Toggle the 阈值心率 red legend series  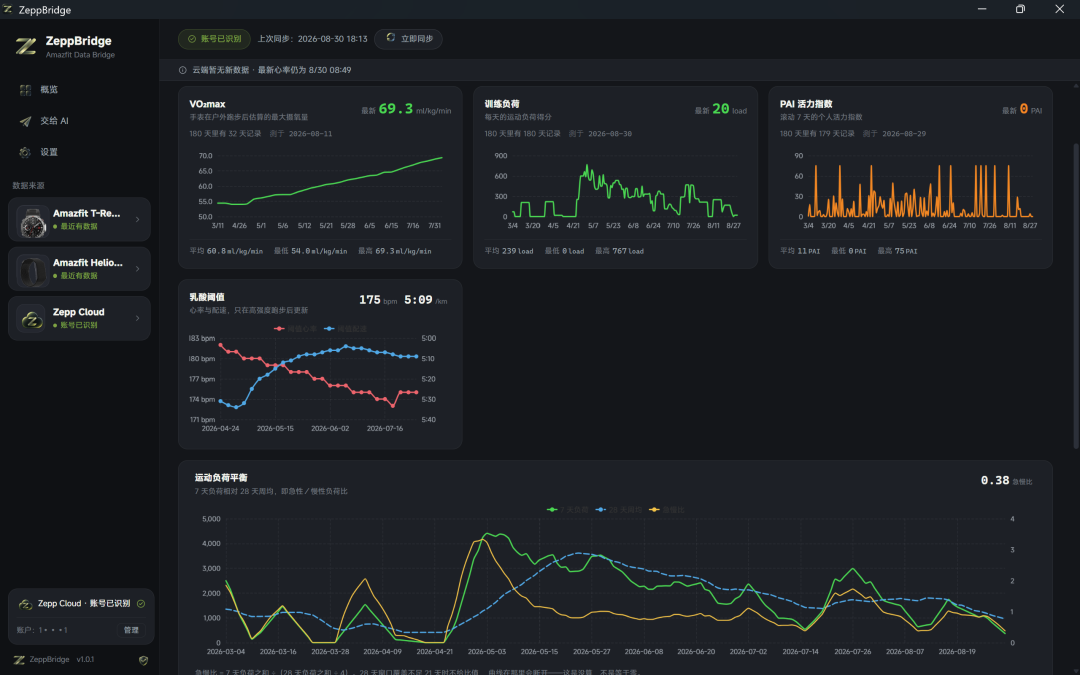295,329
